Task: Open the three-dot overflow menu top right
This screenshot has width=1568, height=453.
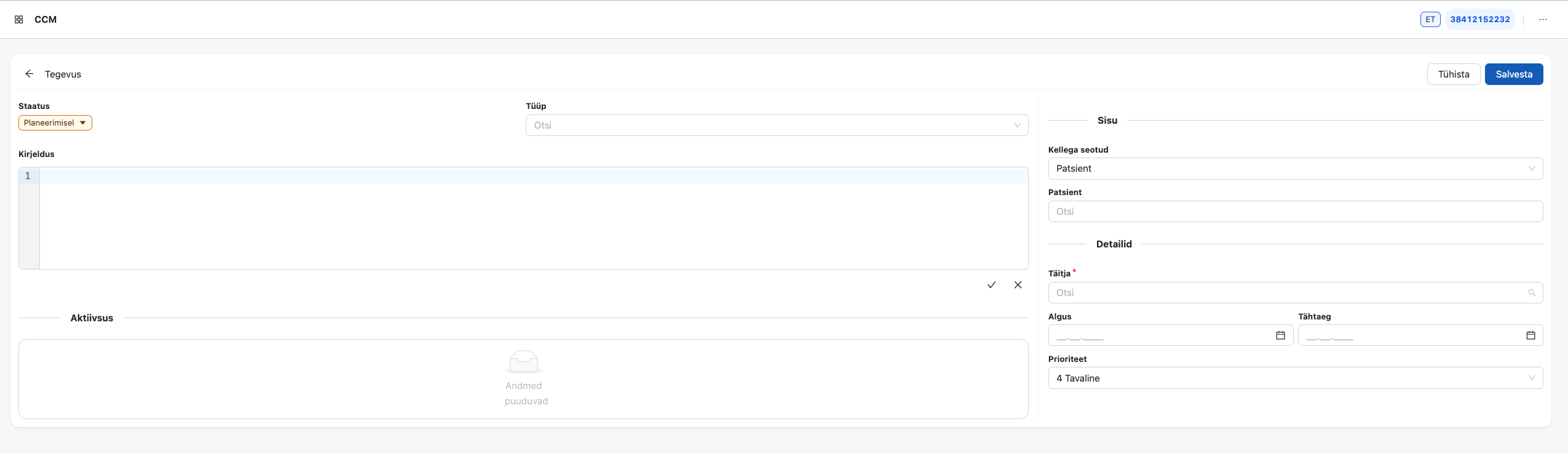Action: [x=1543, y=19]
